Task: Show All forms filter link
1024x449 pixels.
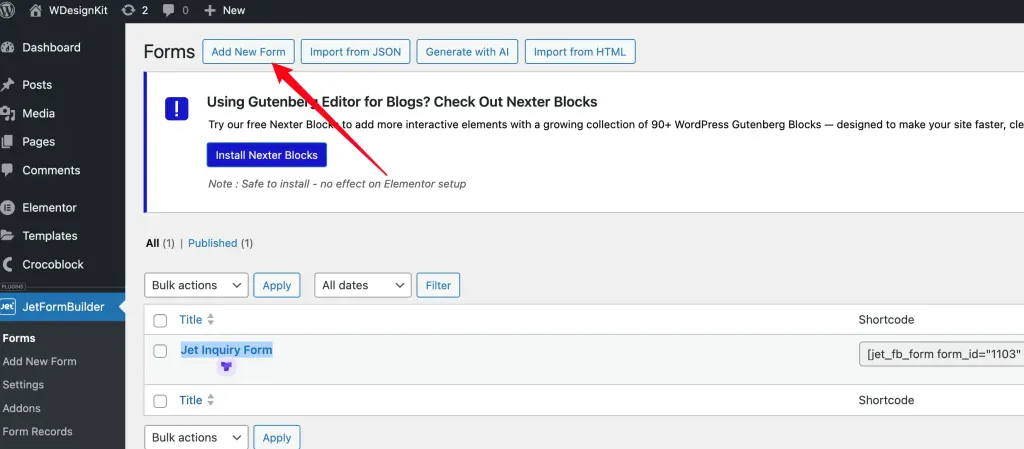Action: [152, 243]
